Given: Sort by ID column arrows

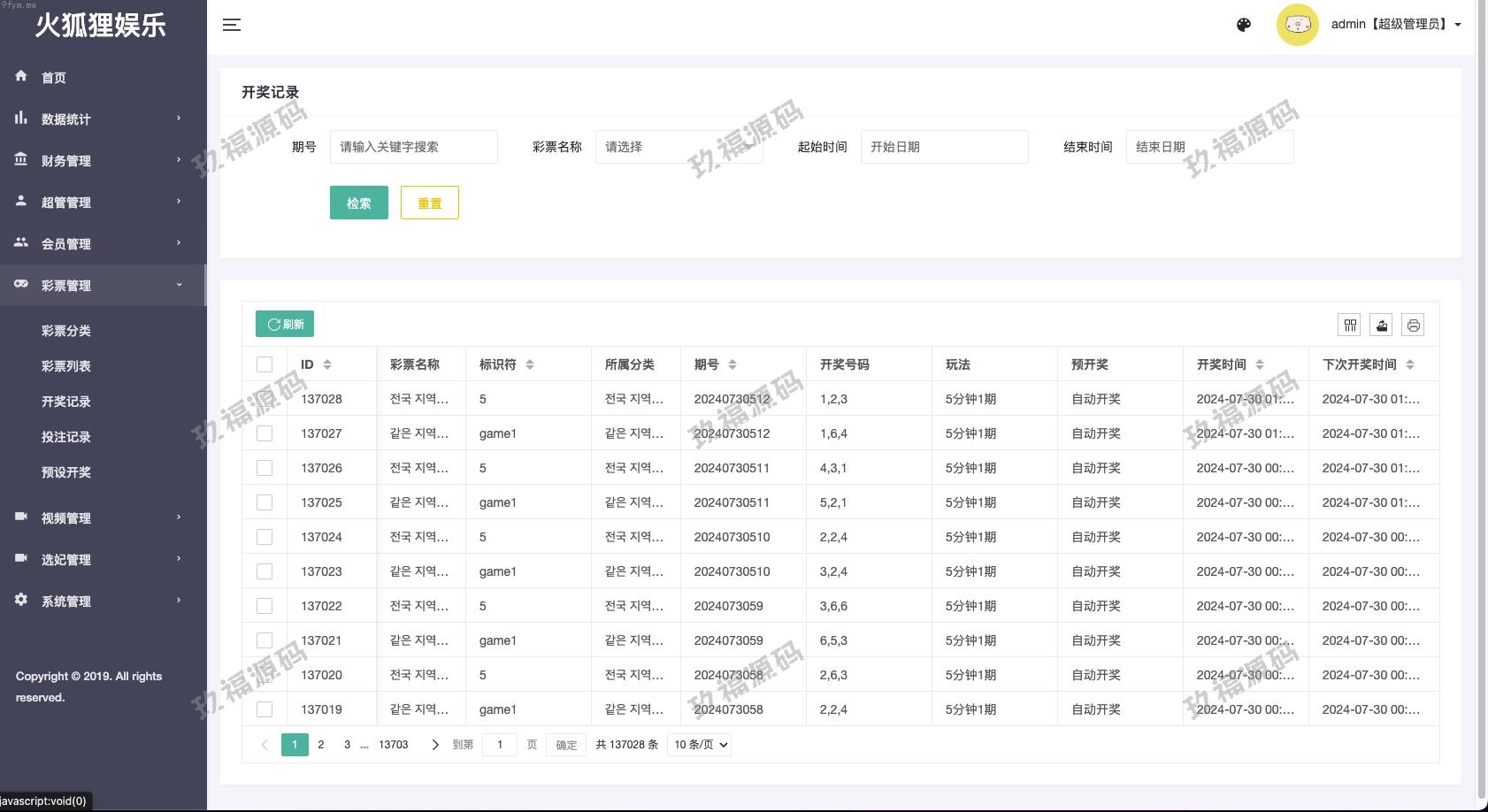Looking at the screenshot, I should [x=327, y=364].
